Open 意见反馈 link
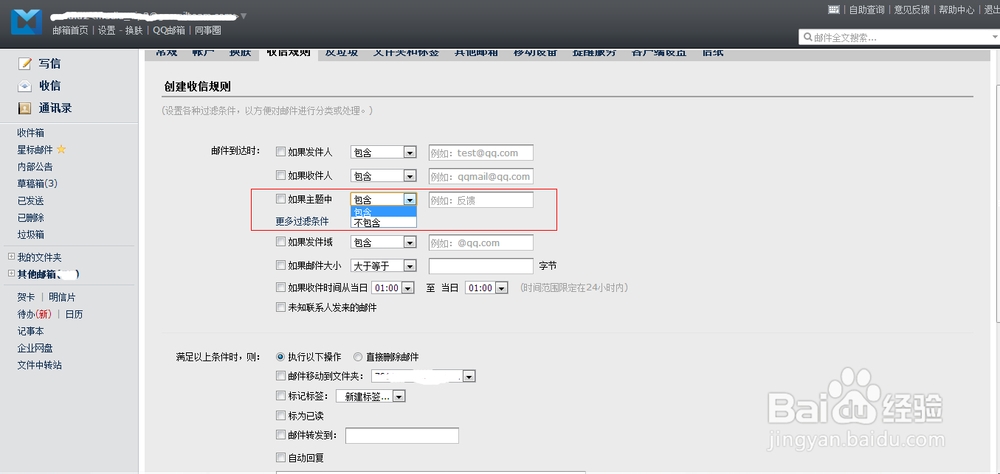1000x474 pixels. click(x=912, y=10)
